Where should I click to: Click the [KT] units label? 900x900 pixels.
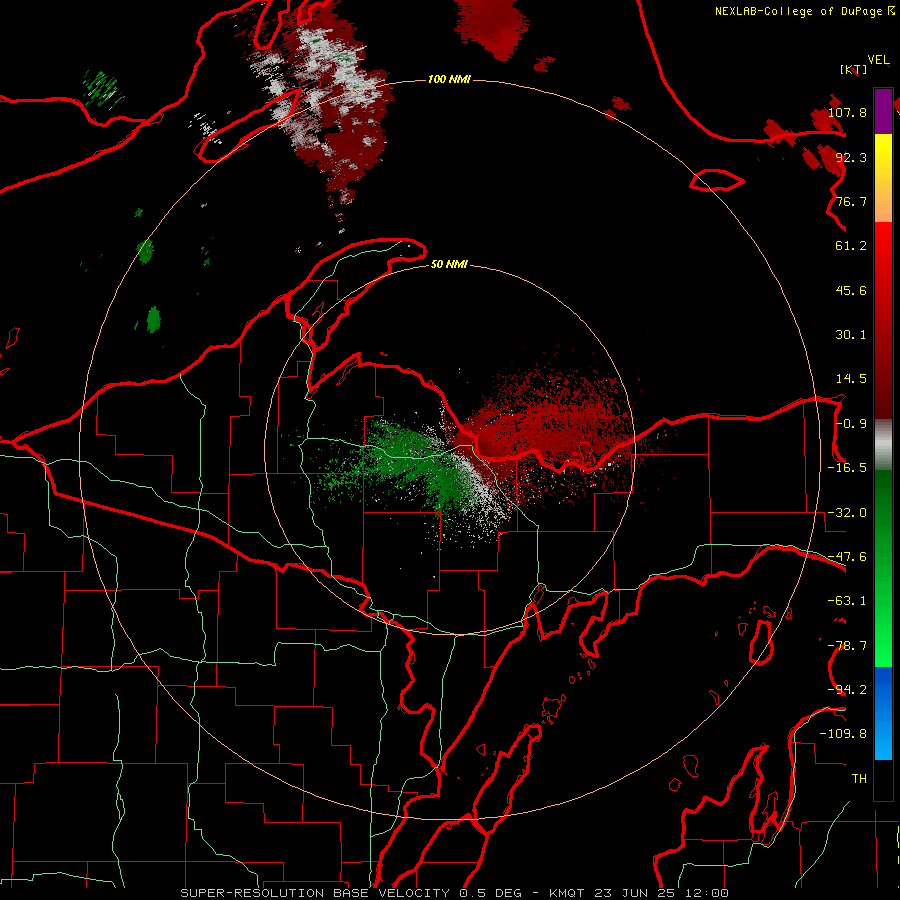[854, 69]
